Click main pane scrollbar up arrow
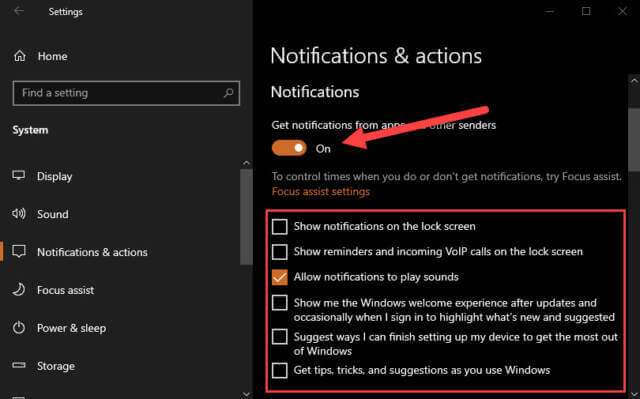This screenshot has width=640, height=399. click(x=634, y=81)
